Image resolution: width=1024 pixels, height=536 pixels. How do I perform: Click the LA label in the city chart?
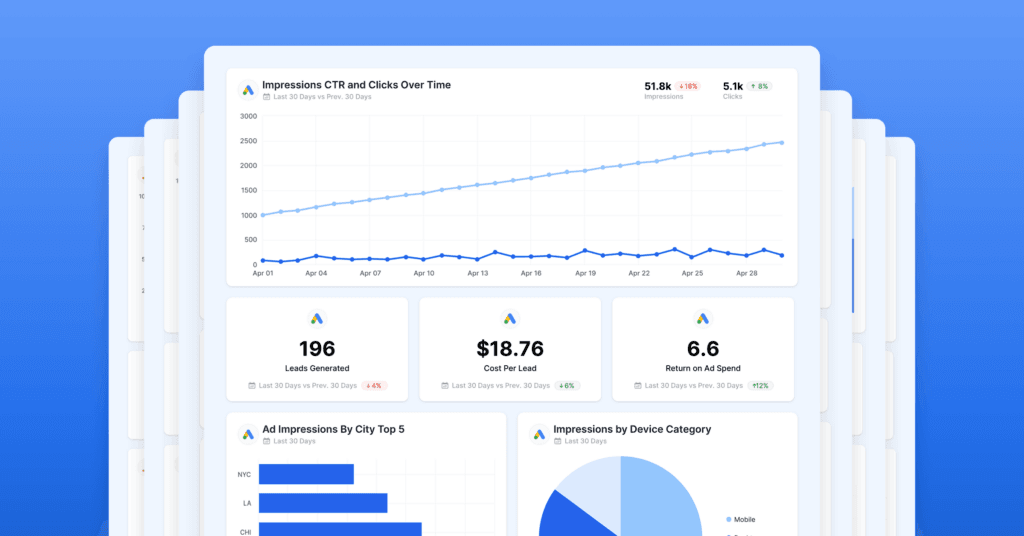click(247, 503)
